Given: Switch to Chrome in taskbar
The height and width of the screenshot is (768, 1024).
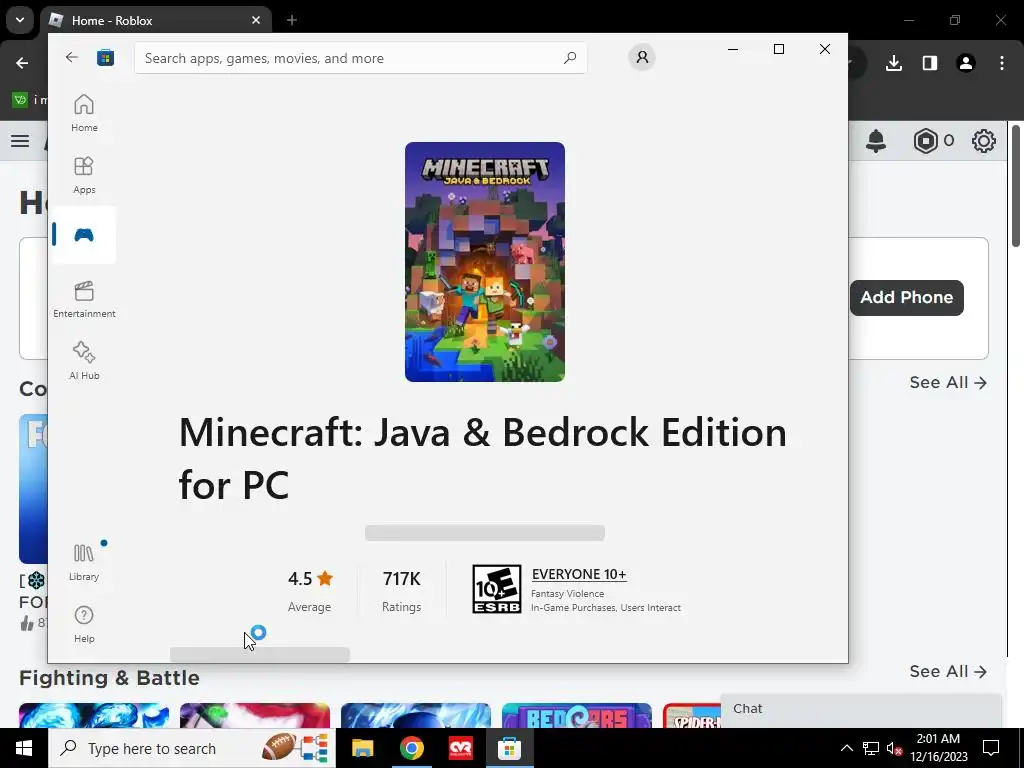Looking at the screenshot, I should [411, 748].
